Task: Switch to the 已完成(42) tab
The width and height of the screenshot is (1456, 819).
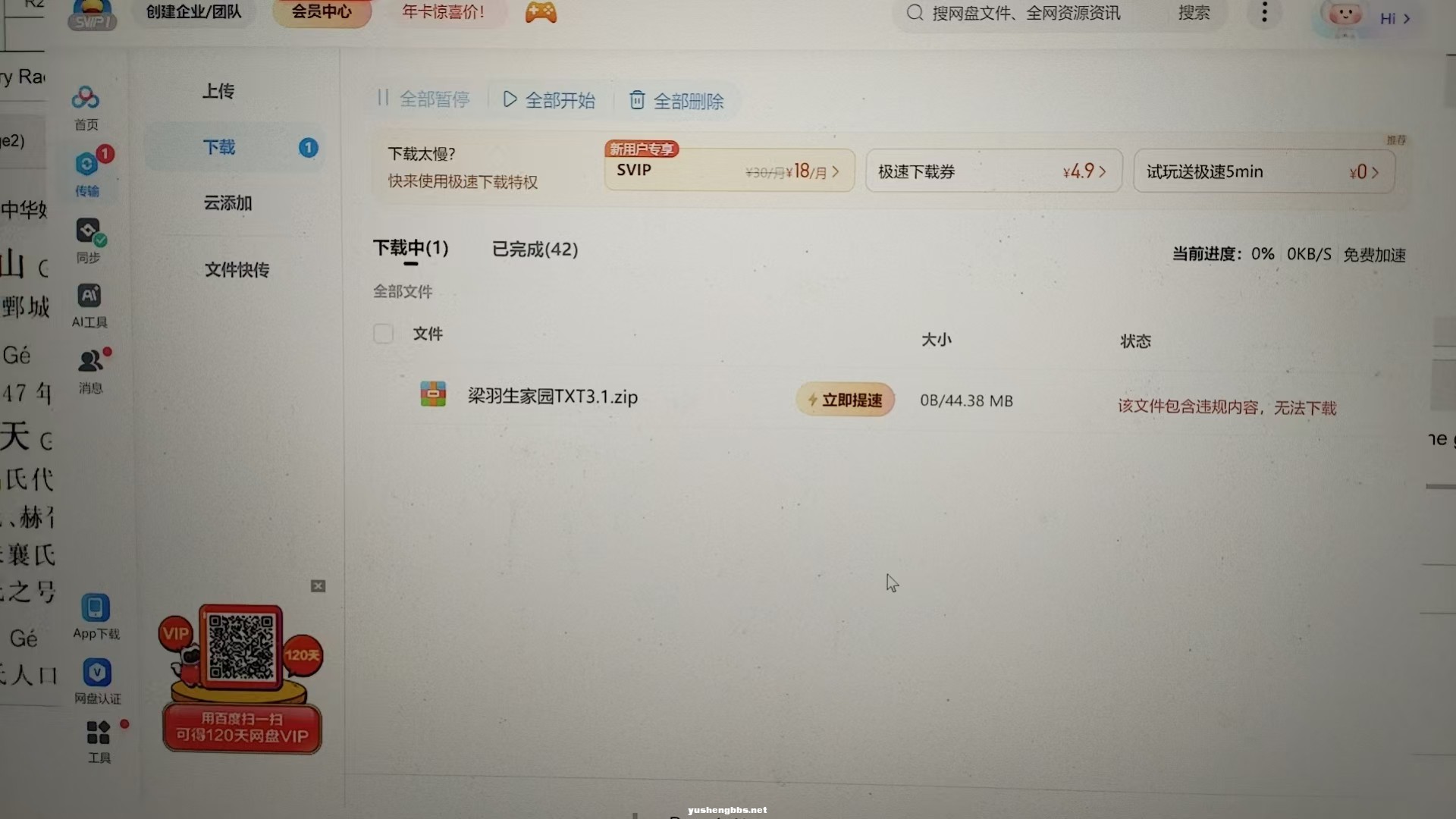Action: coord(535,249)
